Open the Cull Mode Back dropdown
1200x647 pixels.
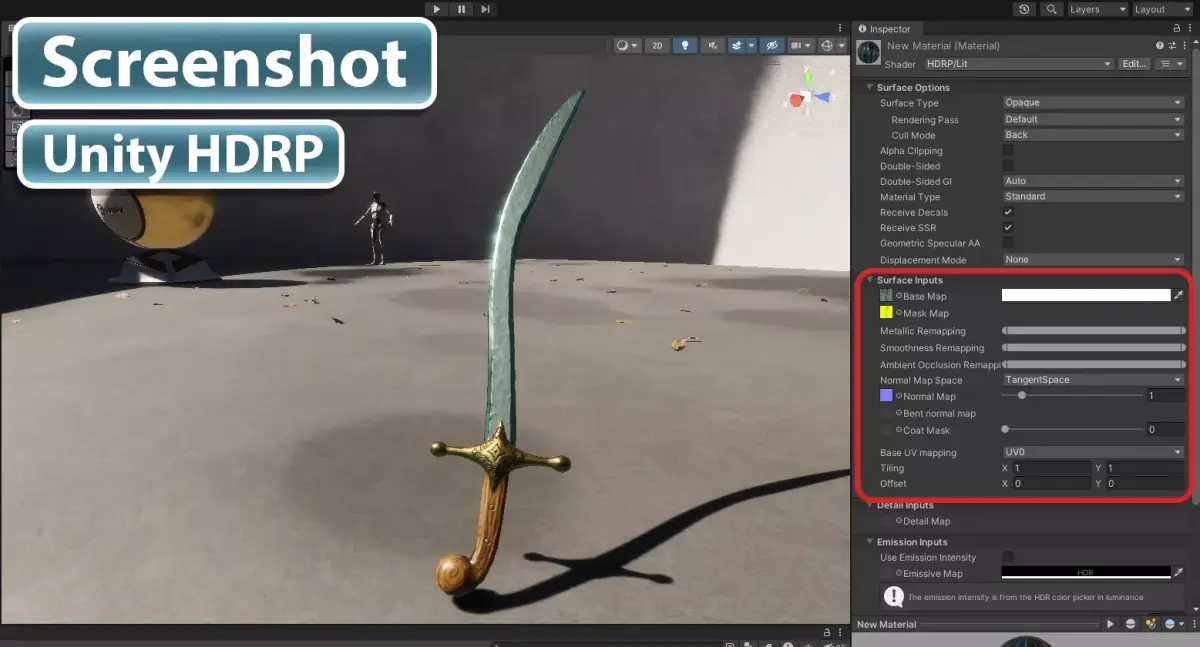[x=1093, y=135]
